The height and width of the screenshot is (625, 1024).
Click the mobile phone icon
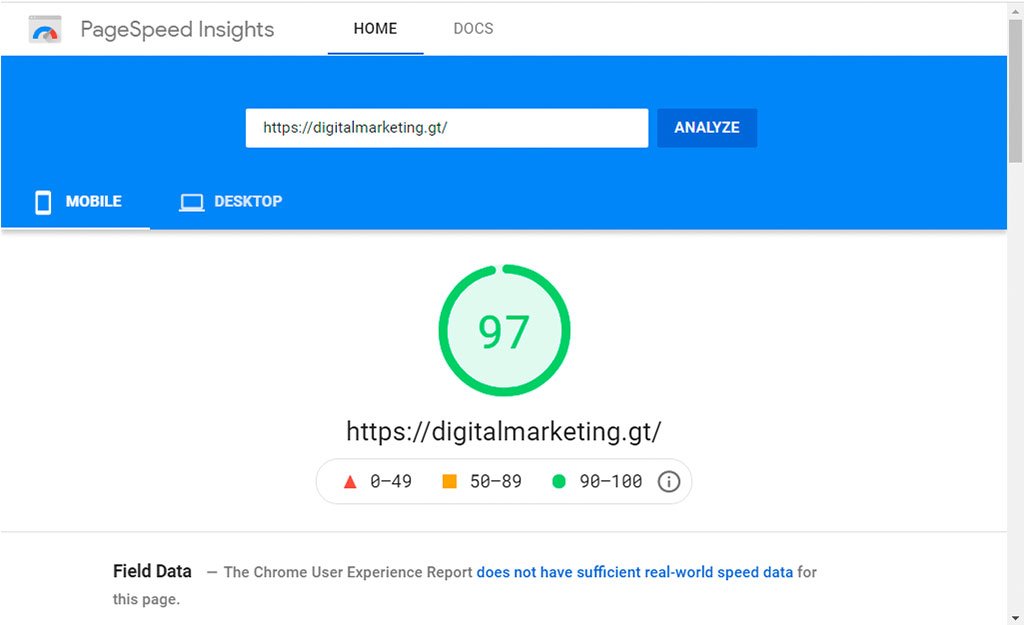pyautogui.click(x=43, y=202)
